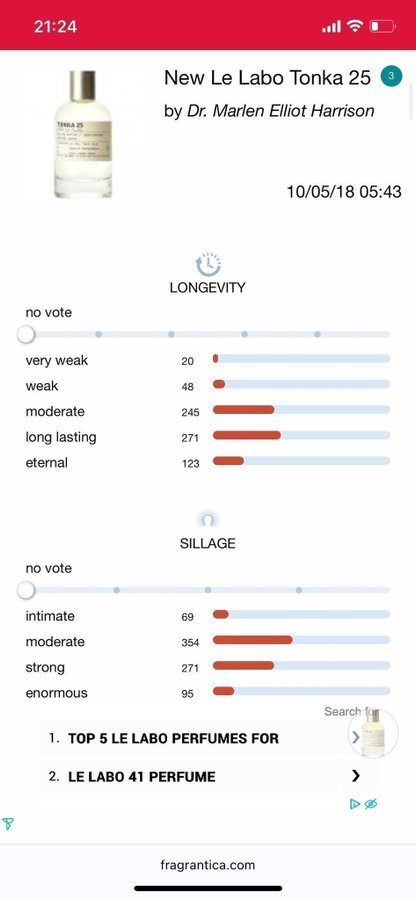Click the Sillage no vote slider handle
This screenshot has width=416, height=900.
click(25, 589)
